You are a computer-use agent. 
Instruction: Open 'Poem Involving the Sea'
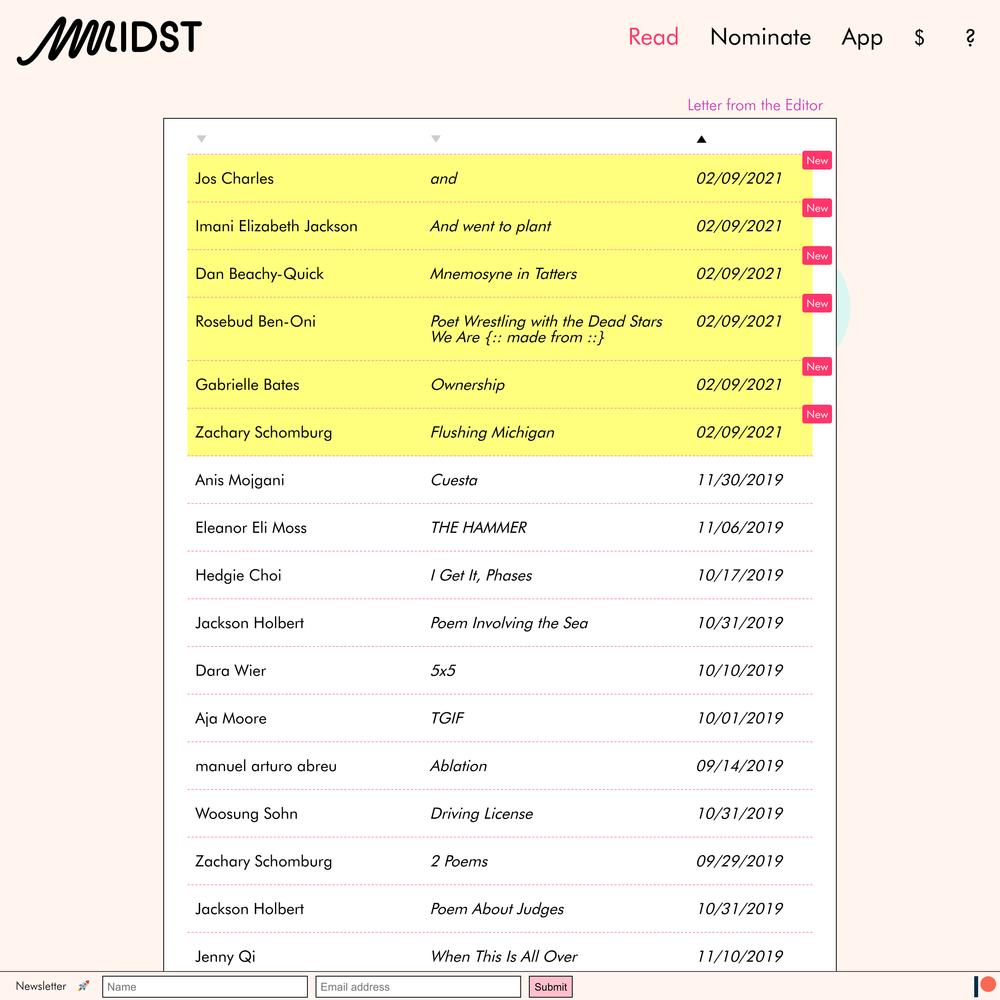tap(509, 623)
